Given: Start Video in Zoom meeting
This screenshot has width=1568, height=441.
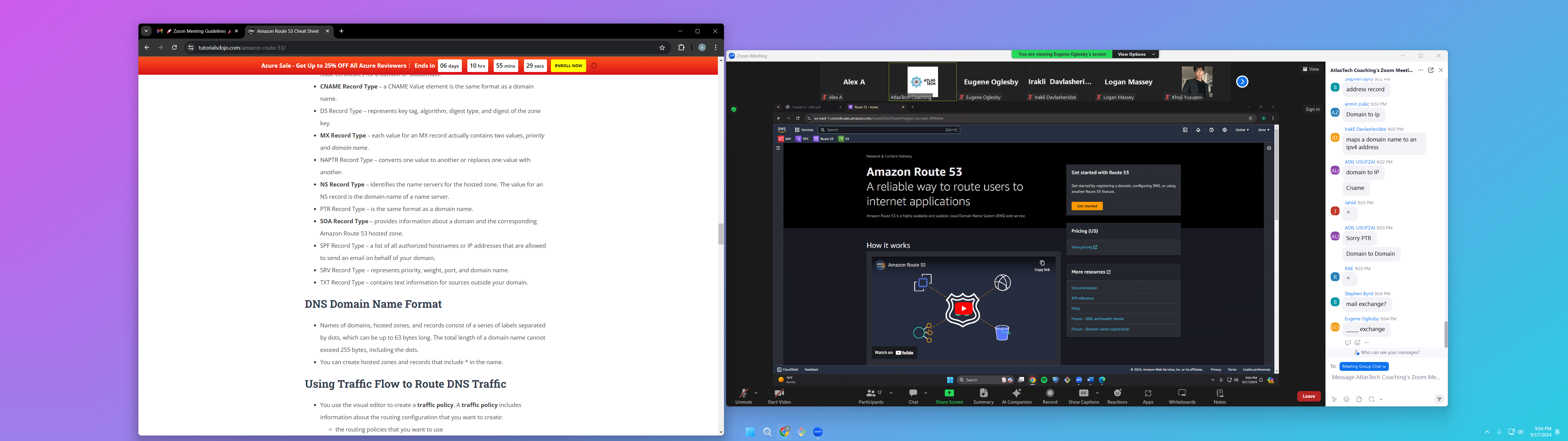Looking at the screenshot, I should (x=778, y=394).
